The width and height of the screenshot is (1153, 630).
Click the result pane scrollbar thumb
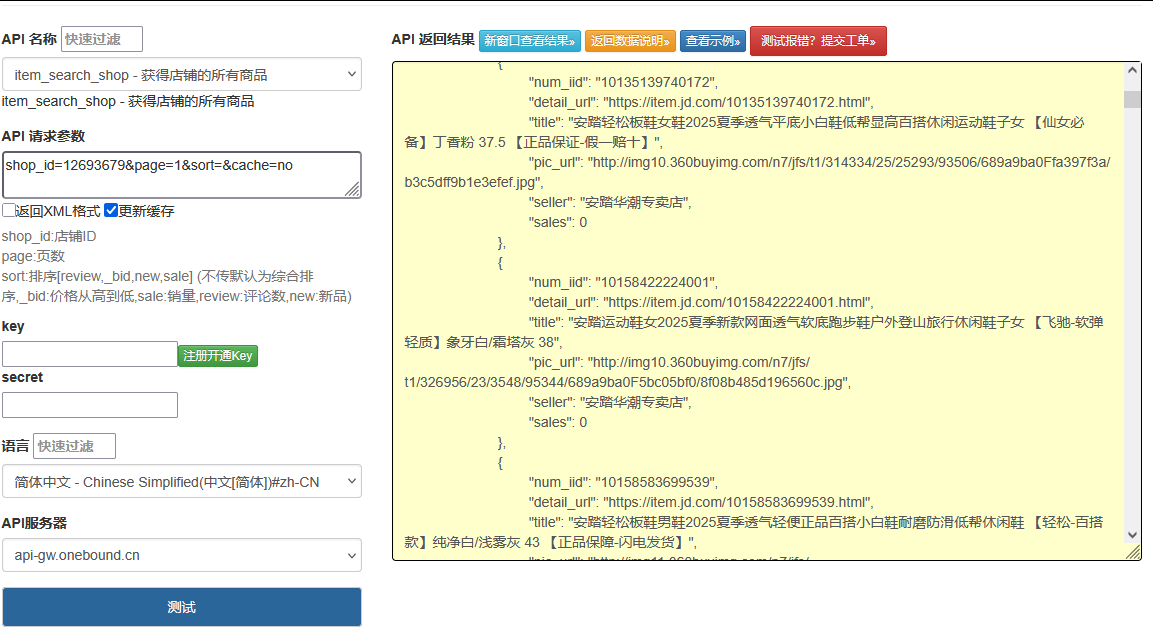1132,99
